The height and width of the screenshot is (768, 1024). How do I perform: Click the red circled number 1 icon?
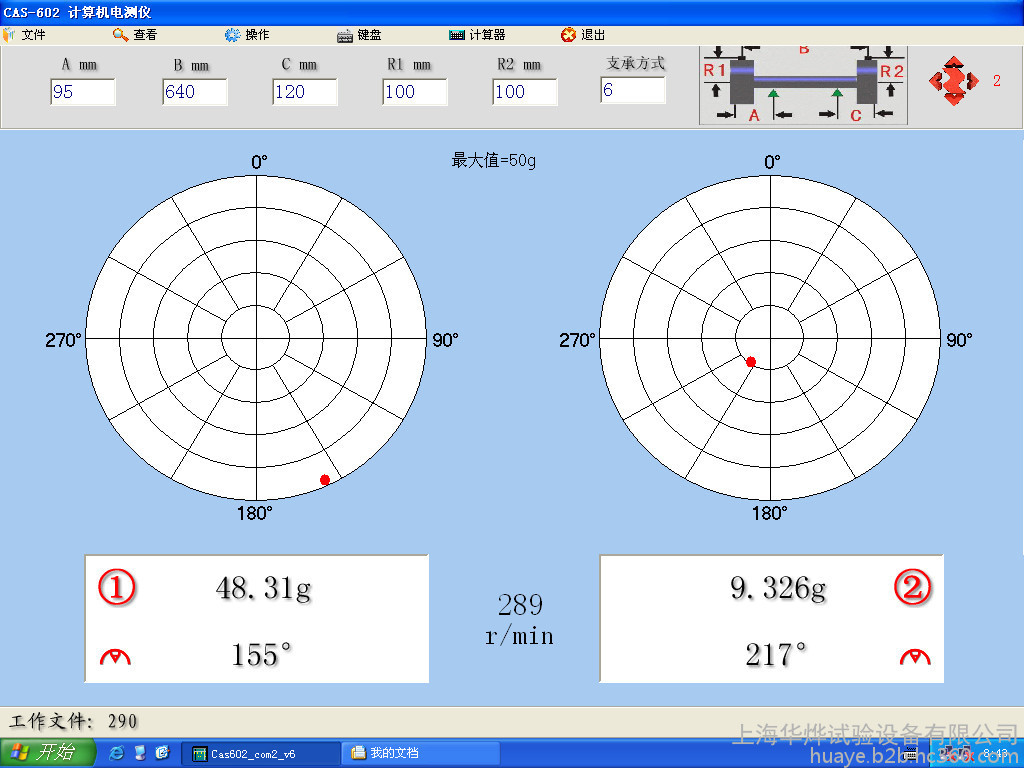tap(116, 588)
